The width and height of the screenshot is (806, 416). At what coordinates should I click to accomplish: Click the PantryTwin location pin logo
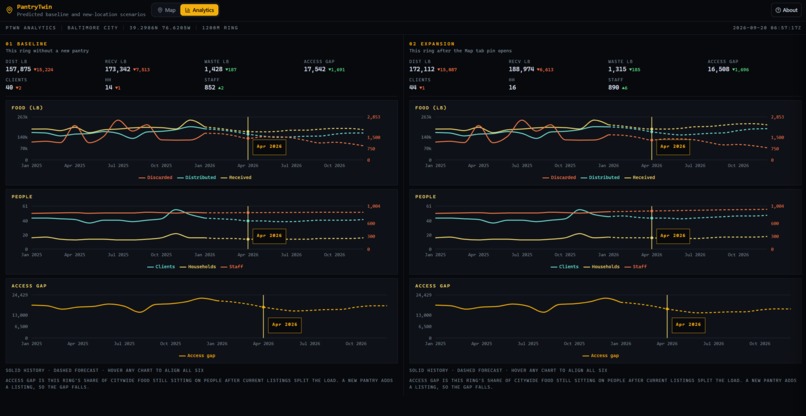[x=9, y=10]
